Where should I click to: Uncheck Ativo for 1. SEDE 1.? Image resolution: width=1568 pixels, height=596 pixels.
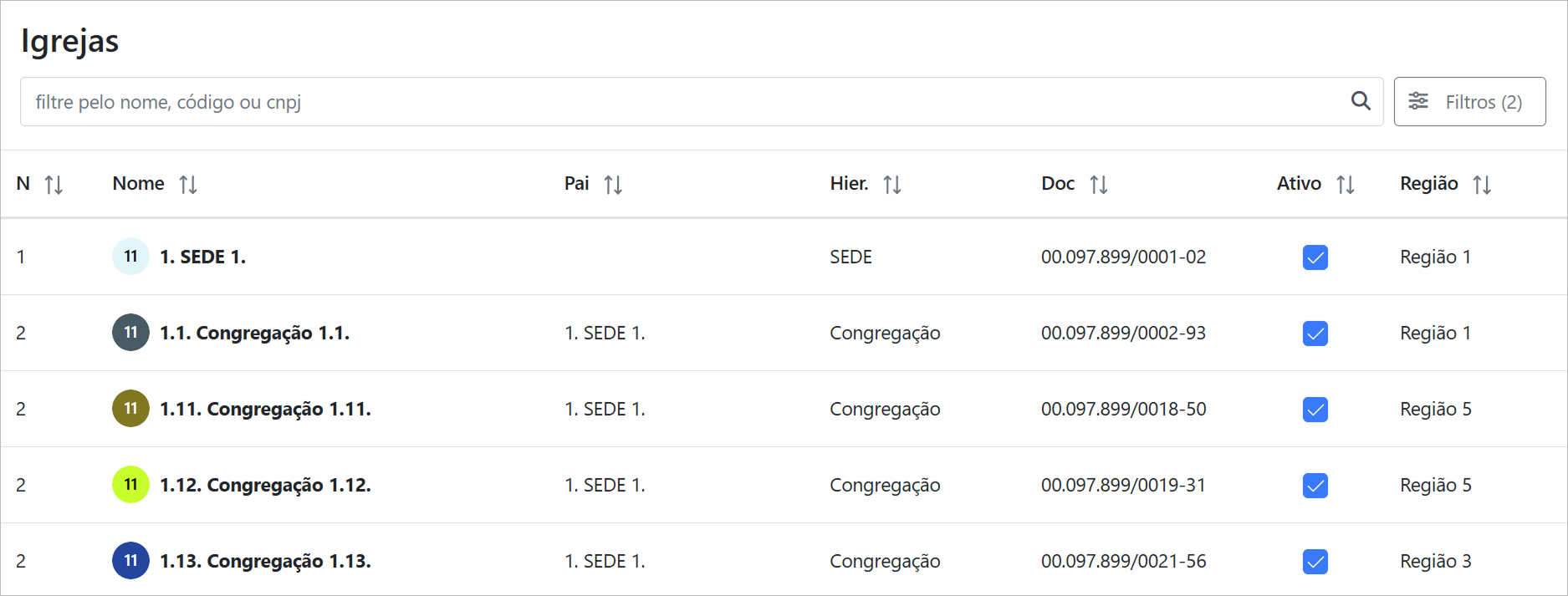(1315, 257)
